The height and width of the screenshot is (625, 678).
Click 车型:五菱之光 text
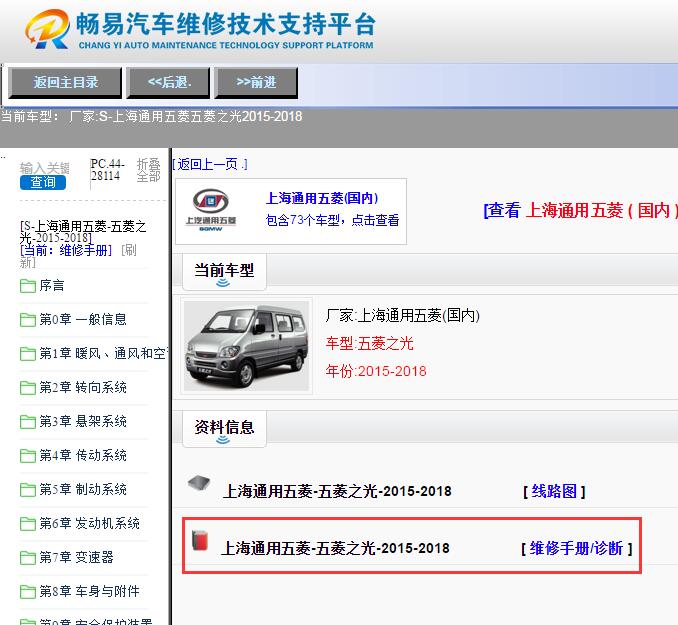pyautogui.click(x=369, y=343)
